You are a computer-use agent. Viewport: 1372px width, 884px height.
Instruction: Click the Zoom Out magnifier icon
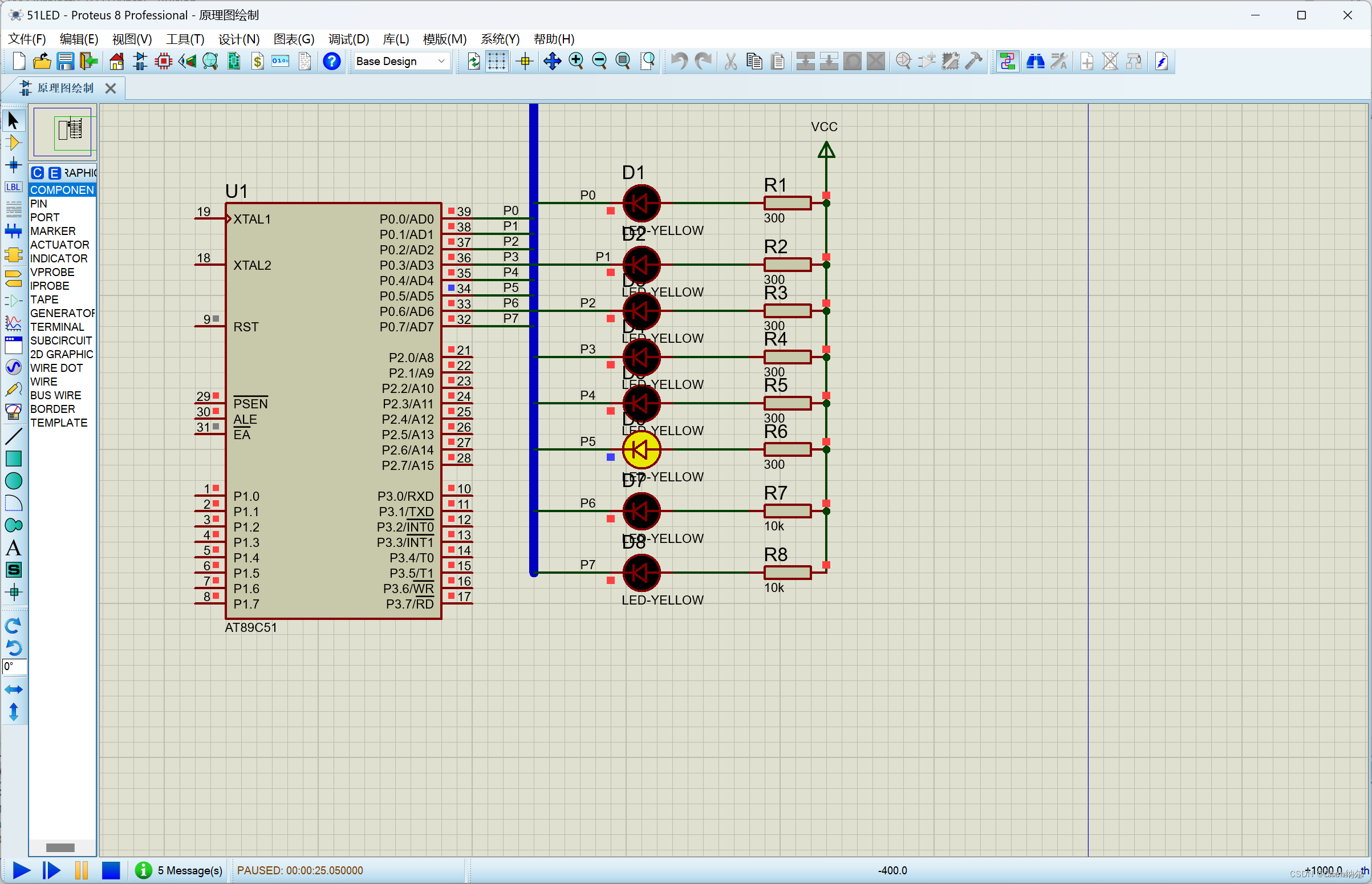pyautogui.click(x=600, y=61)
